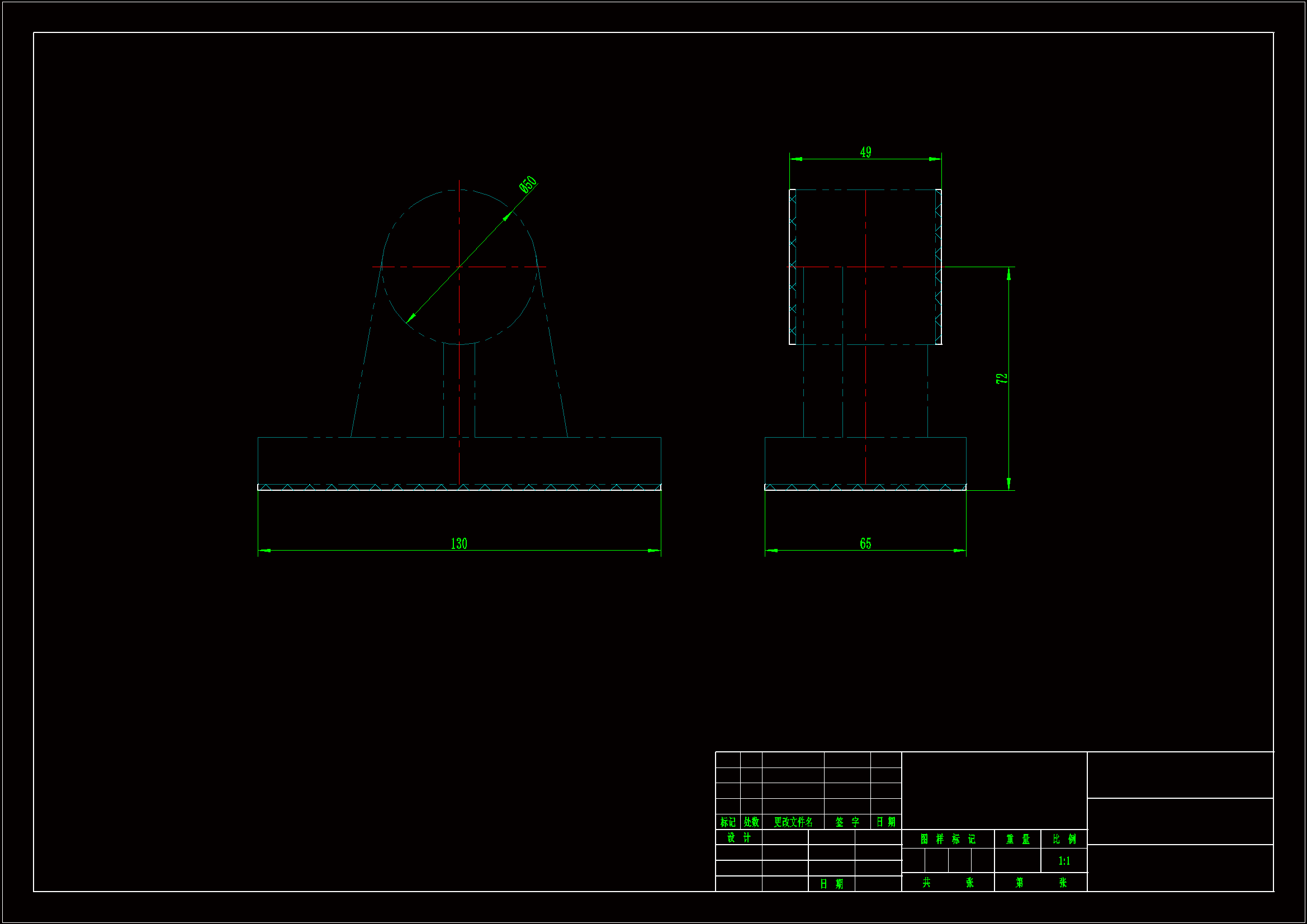Click the 49 width dimension text
The image size is (1307, 924).
(x=865, y=152)
